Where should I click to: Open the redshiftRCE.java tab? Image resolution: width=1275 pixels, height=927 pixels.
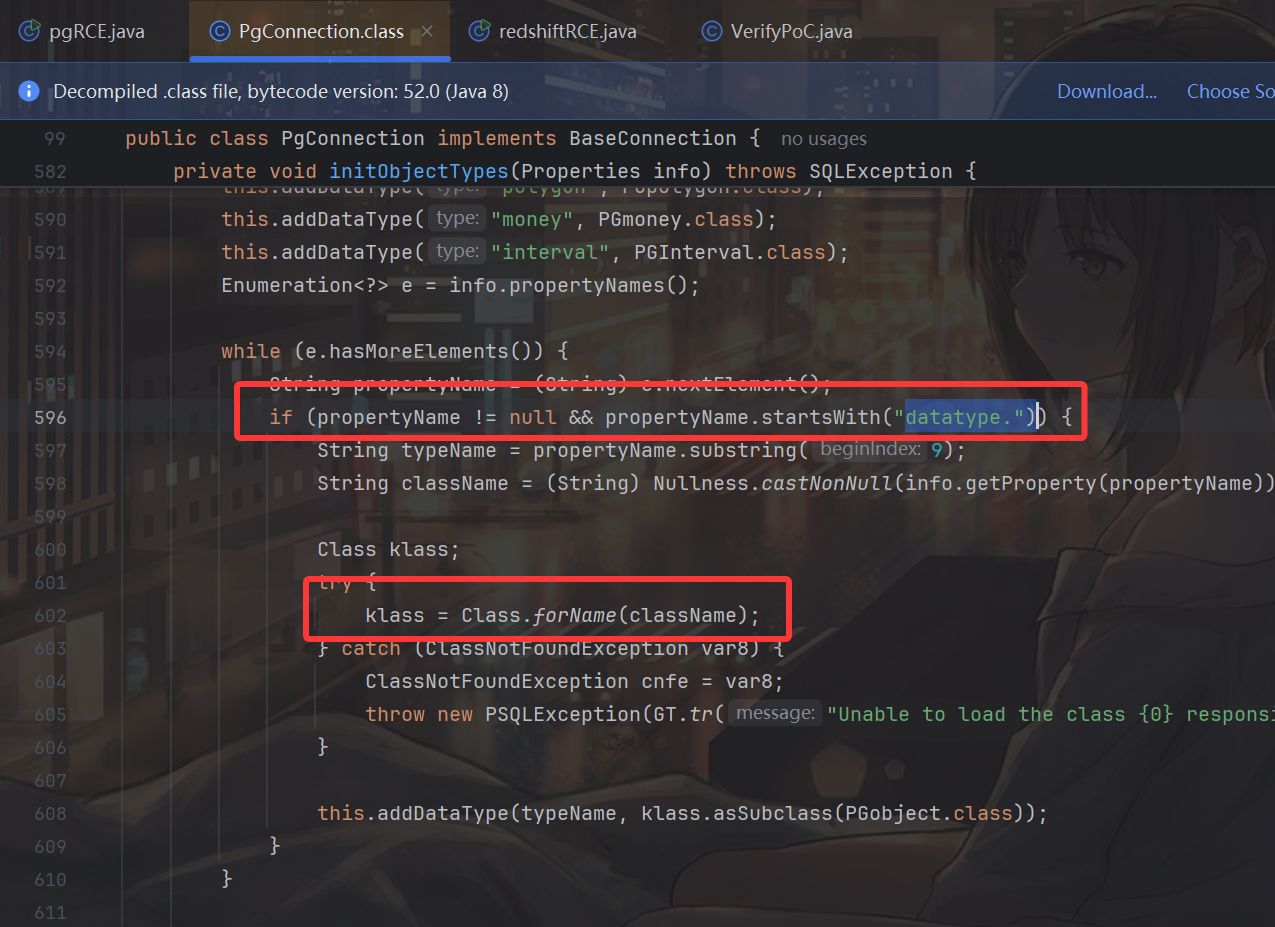567,31
